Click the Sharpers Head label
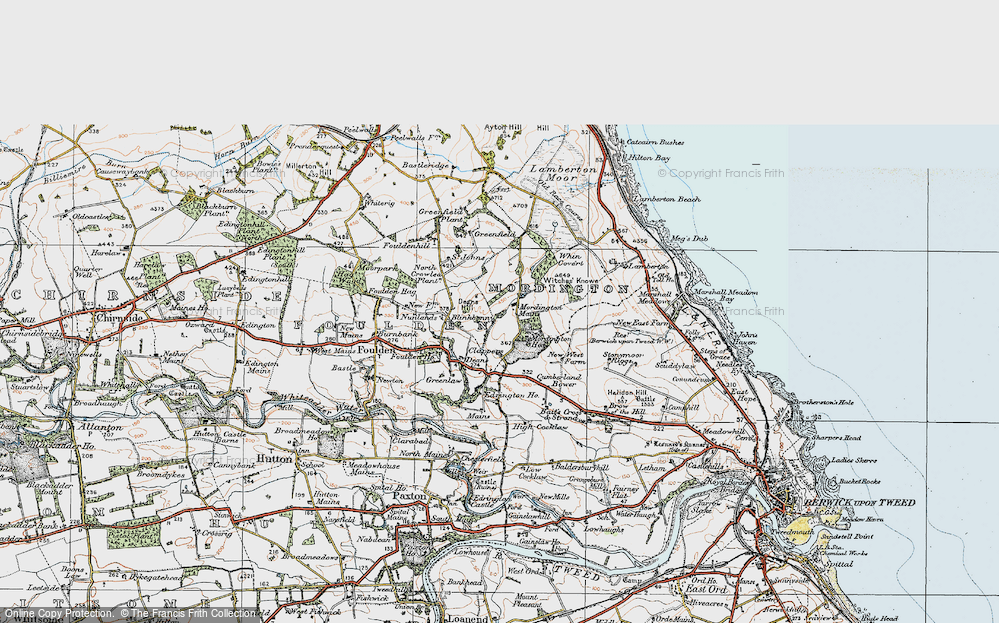This screenshot has height=623, width=999. coord(836,438)
